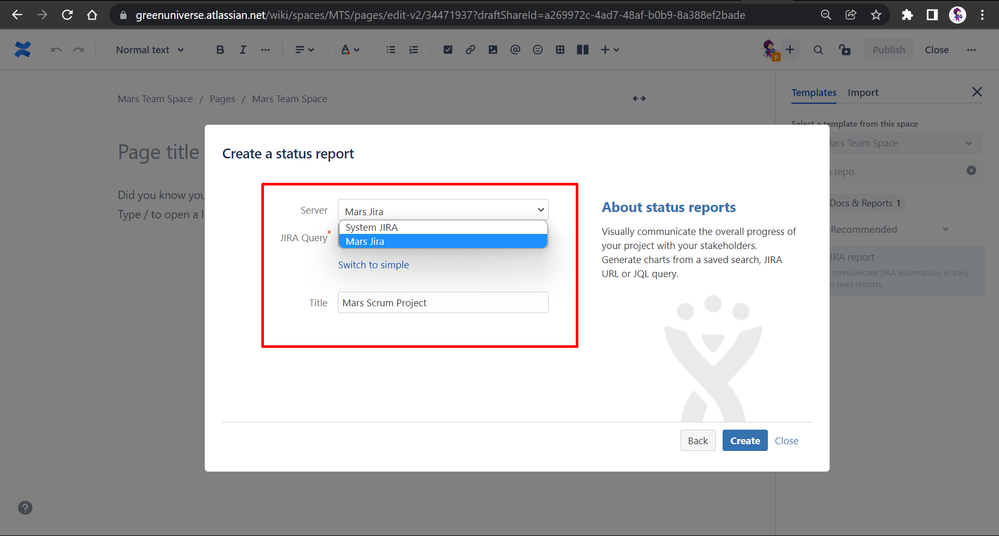
Task: Click the Title input field
Action: point(443,302)
